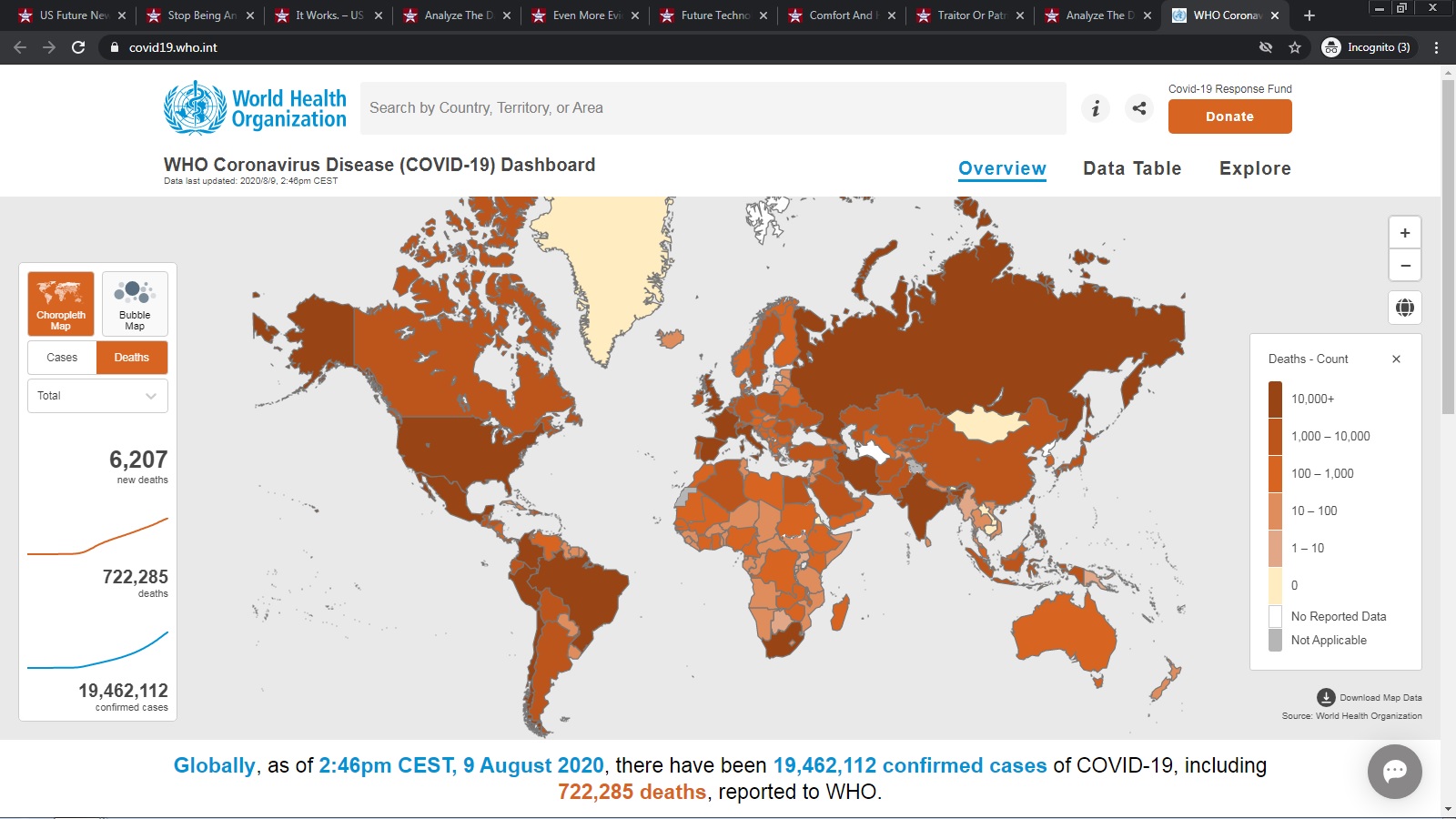Click the World Health Organization logo
Screen dimensions: 1456x819
point(255,108)
